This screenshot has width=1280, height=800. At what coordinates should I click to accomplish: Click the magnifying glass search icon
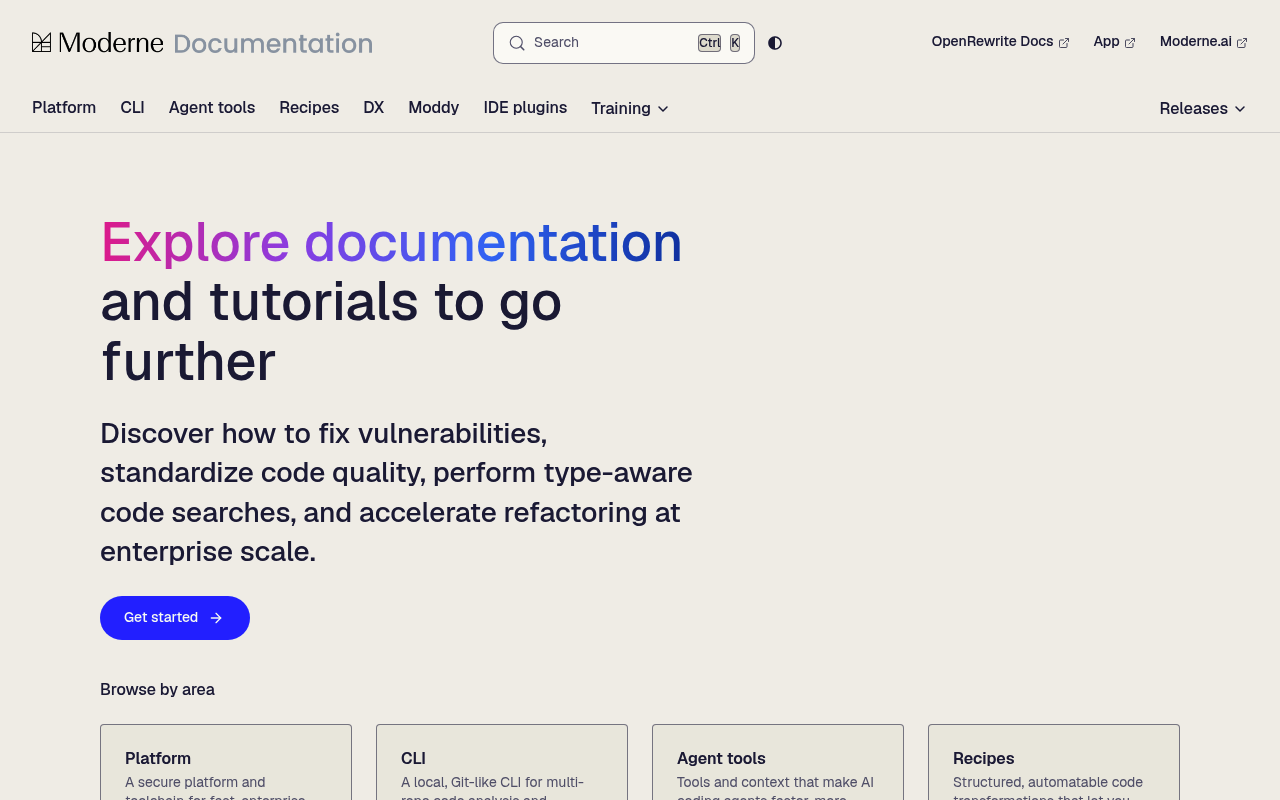click(517, 43)
